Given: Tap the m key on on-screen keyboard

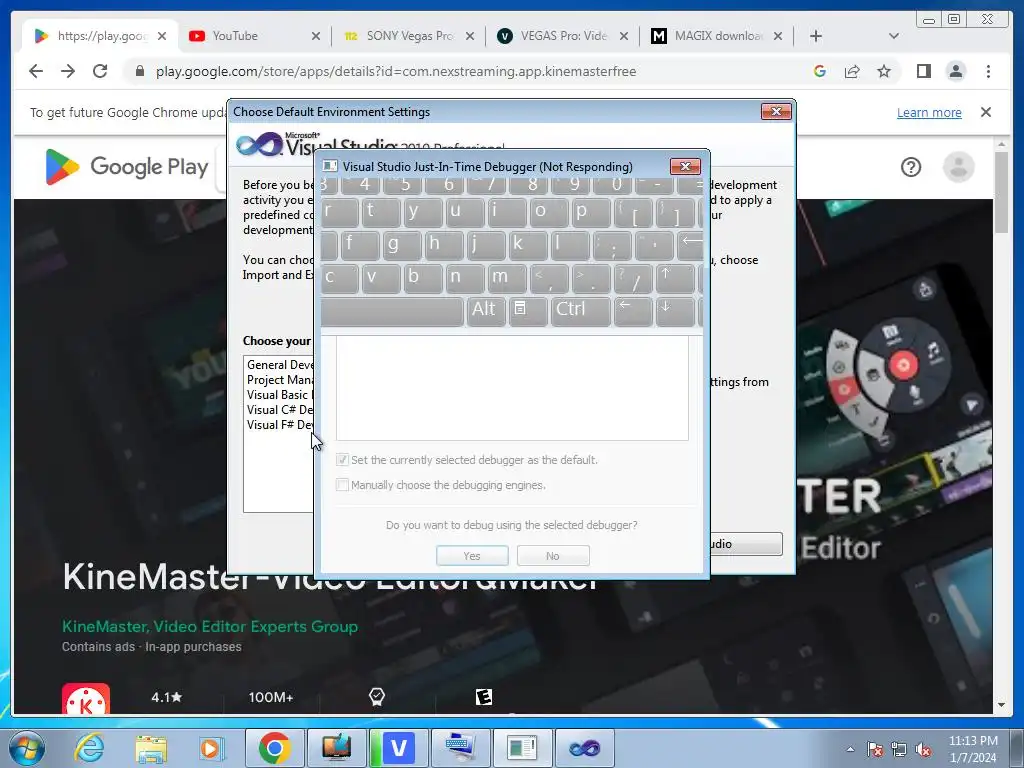Looking at the screenshot, I should pos(507,278).
